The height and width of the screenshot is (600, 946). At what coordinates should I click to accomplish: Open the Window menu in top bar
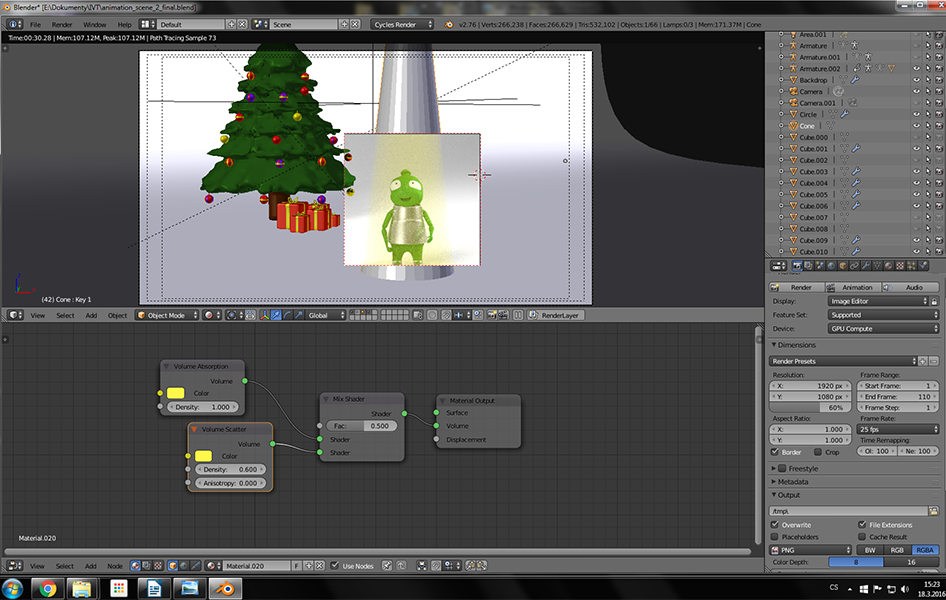pyautogui.click(x=94, y=23)
